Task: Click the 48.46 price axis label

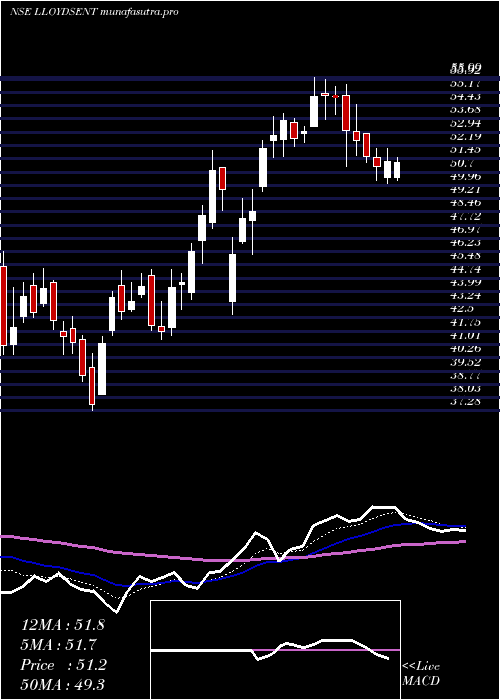Action: [x=465, y=203]
